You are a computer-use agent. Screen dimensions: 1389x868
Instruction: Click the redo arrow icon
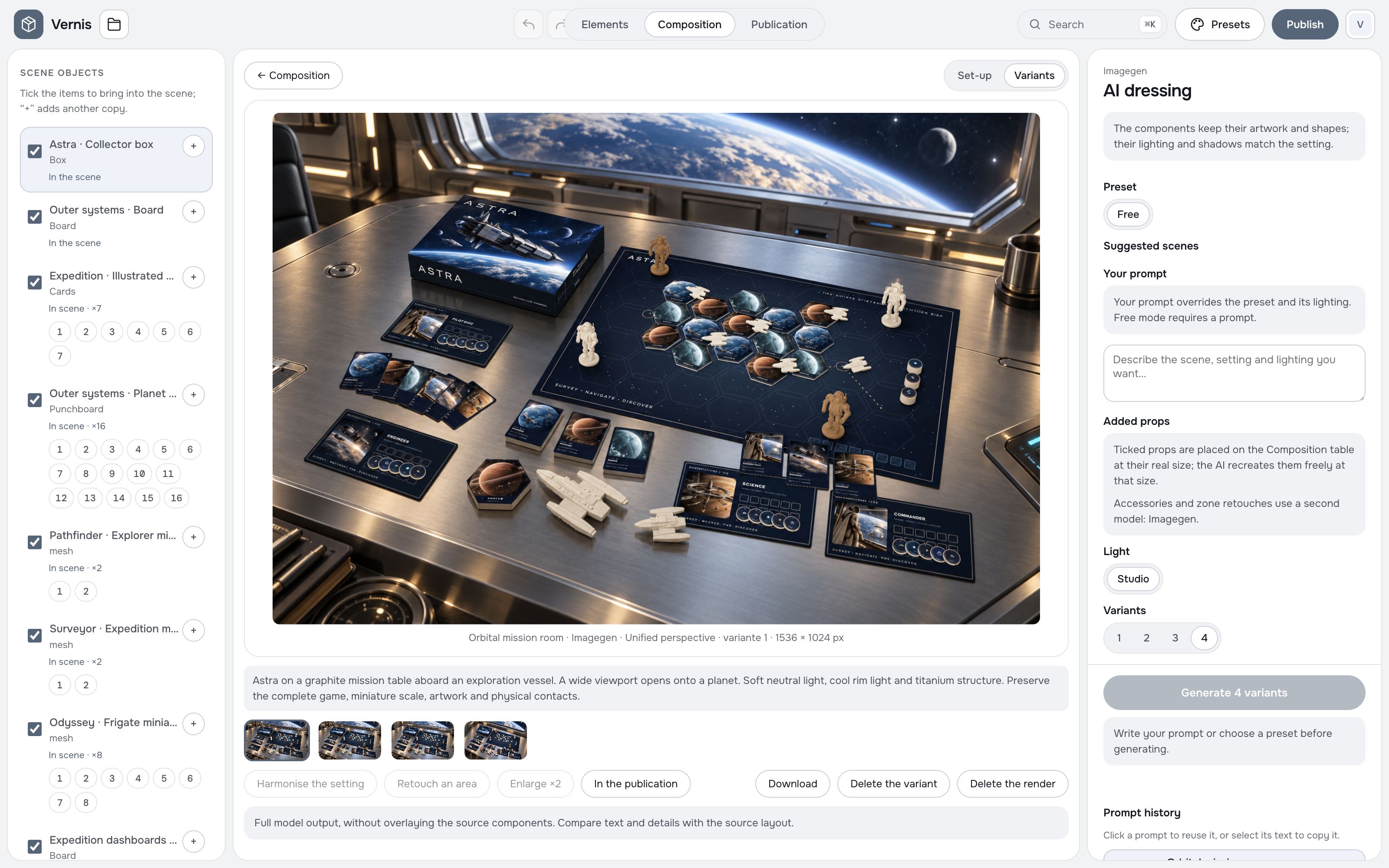point(559,24)
